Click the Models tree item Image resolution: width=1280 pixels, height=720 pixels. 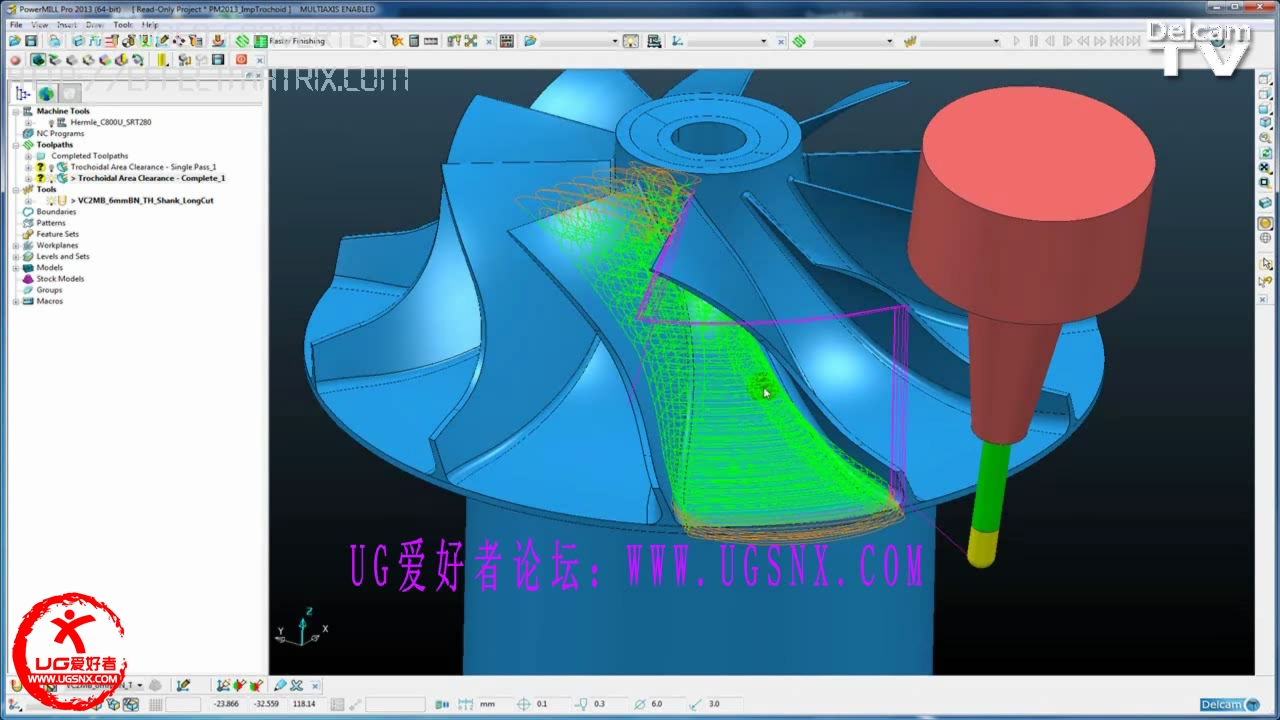pos(50,268)
